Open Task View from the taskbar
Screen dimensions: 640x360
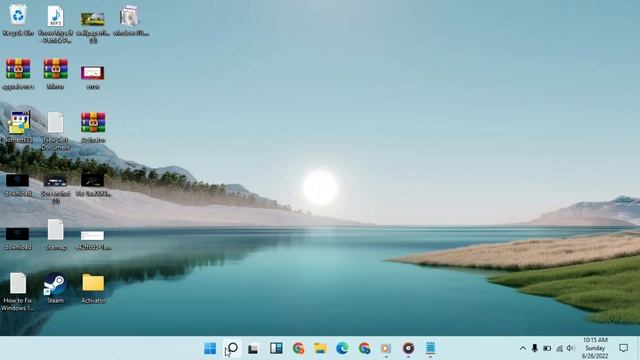click(253, 349)
